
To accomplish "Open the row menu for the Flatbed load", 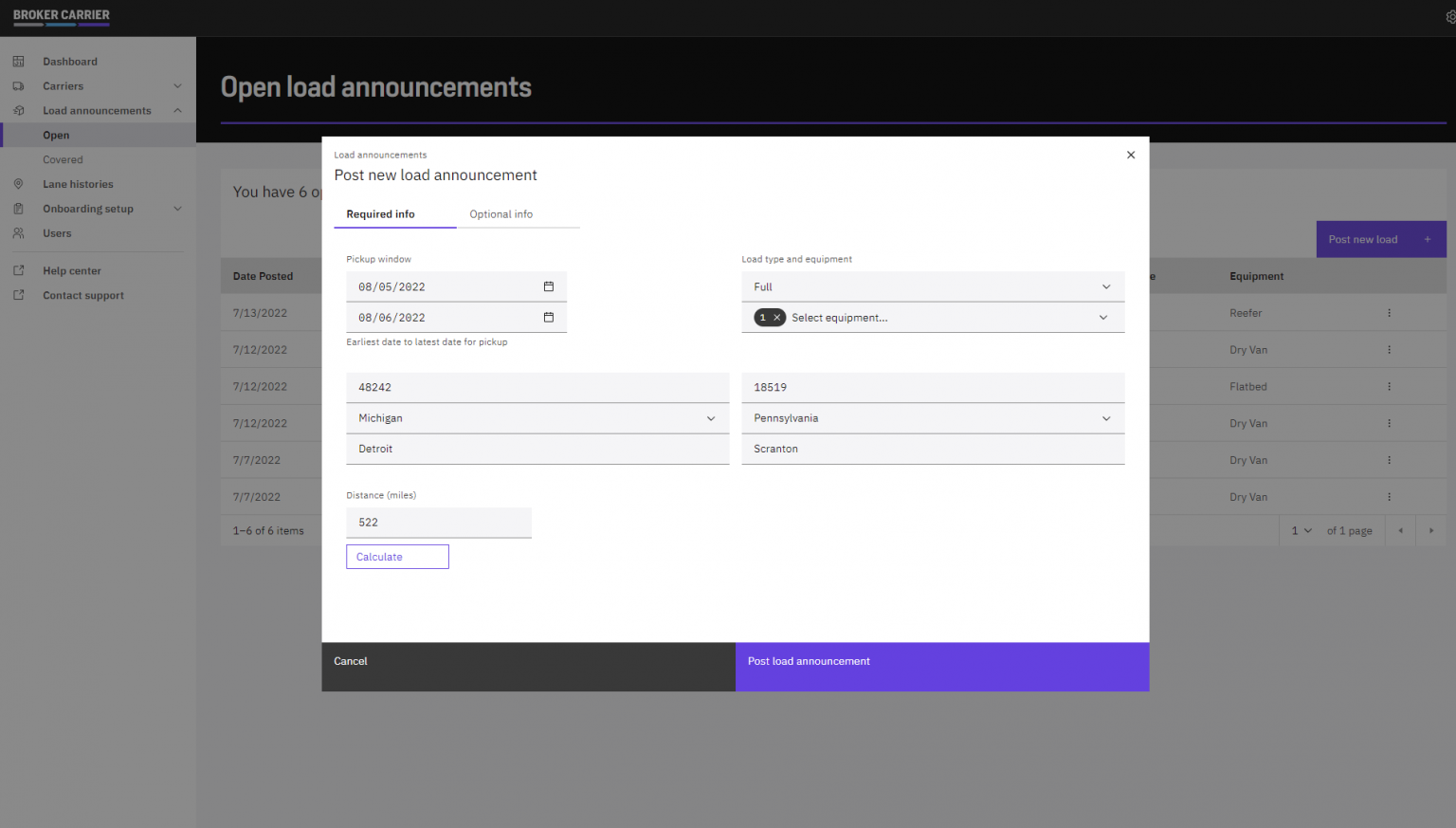I will [x=1389, y=387].
